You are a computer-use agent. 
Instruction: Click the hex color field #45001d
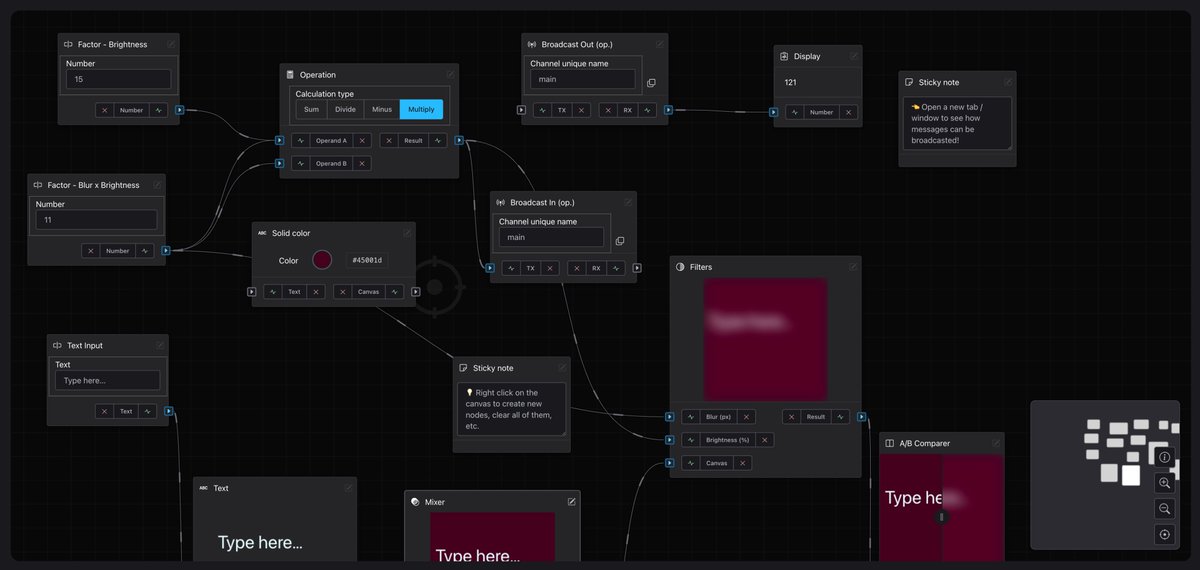tap(367, 260)
